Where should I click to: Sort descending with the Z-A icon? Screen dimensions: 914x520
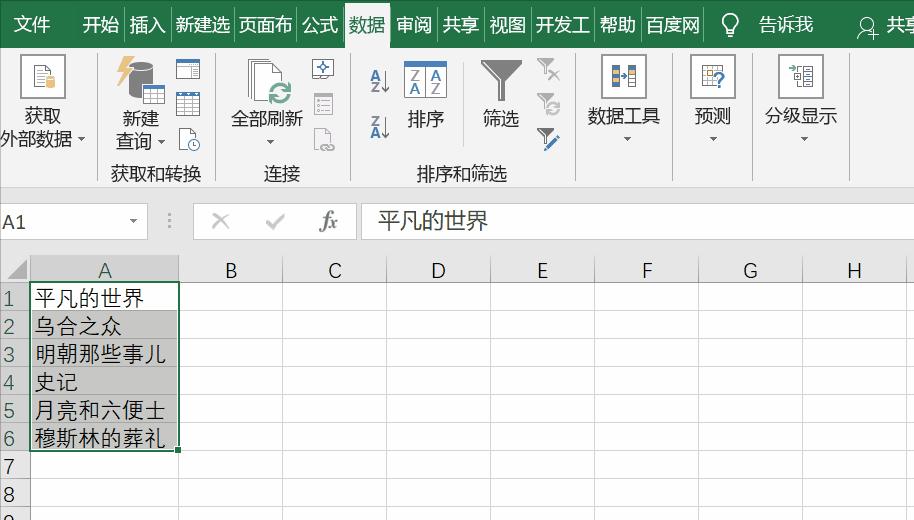point(379,127)
